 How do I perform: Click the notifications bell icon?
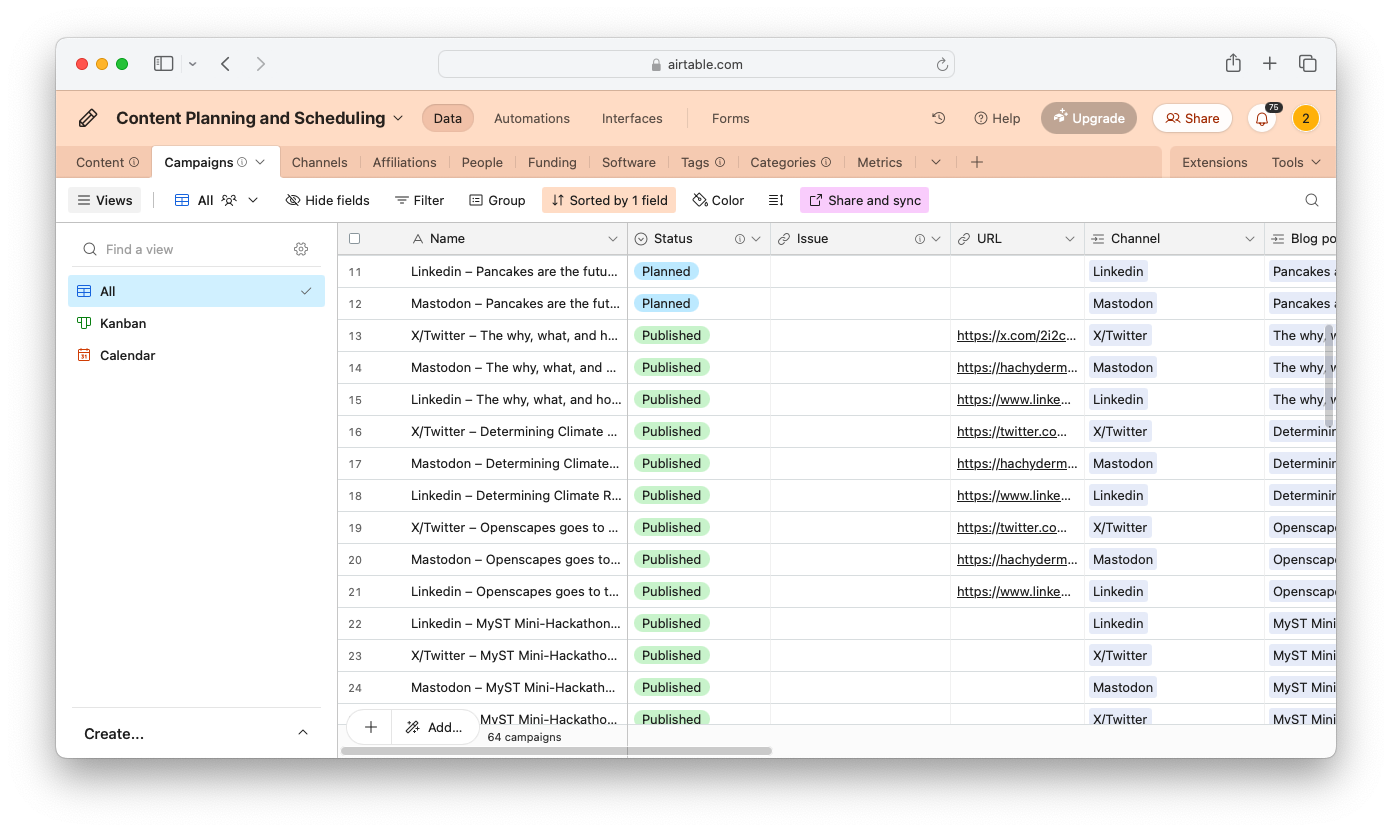(x=1262, y=118)
